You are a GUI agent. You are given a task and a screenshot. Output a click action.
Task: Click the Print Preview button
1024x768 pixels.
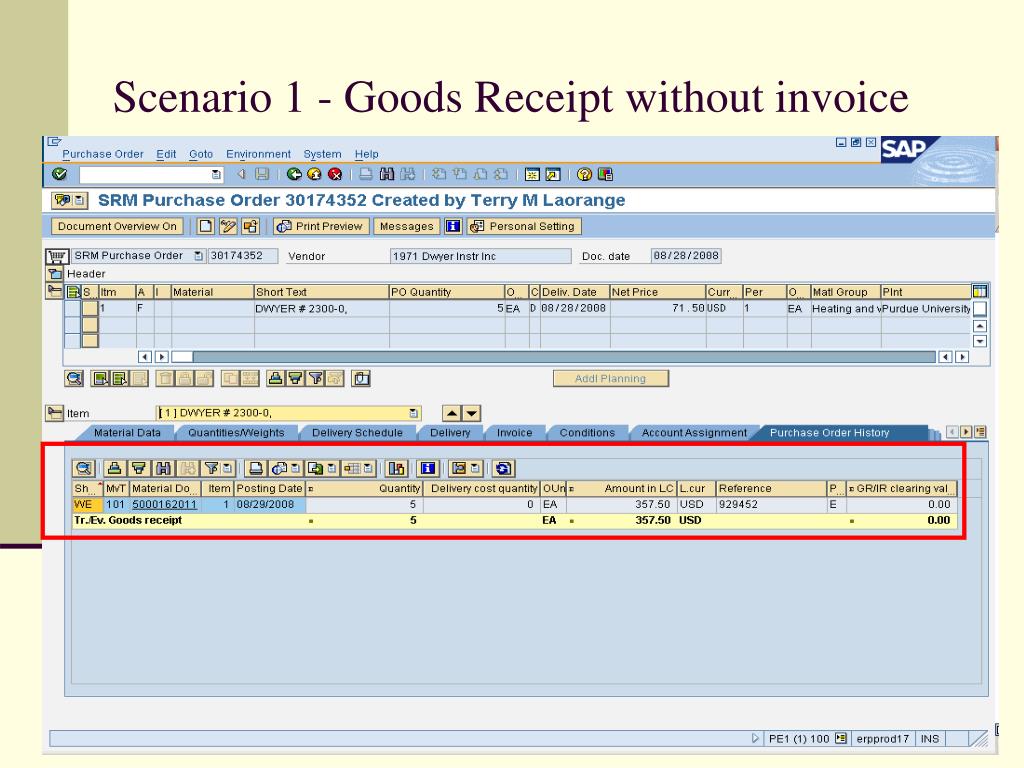coord(321,226)
